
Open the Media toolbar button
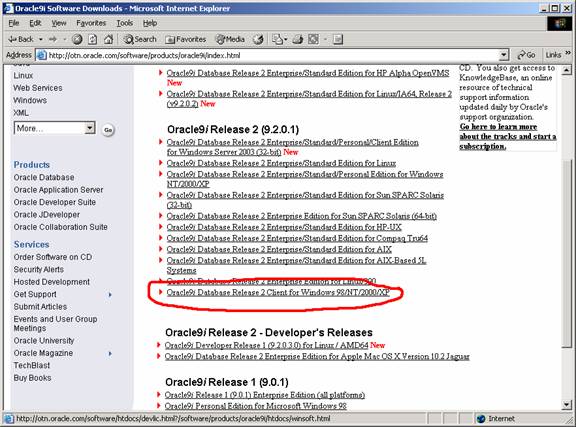230,39
